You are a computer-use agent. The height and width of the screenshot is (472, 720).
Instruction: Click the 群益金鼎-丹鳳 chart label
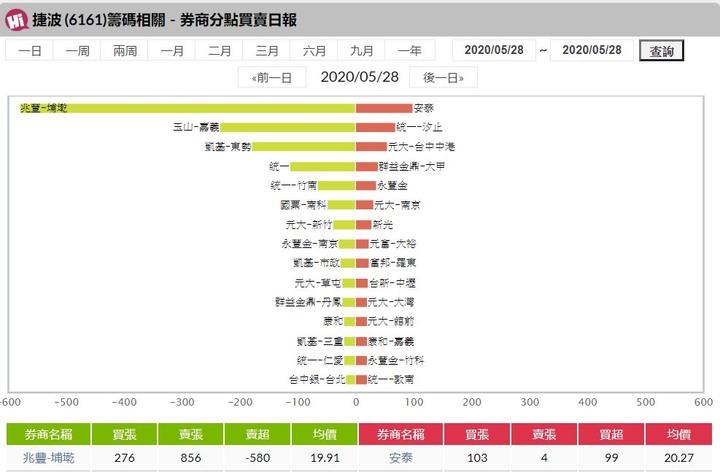[309, 302]
